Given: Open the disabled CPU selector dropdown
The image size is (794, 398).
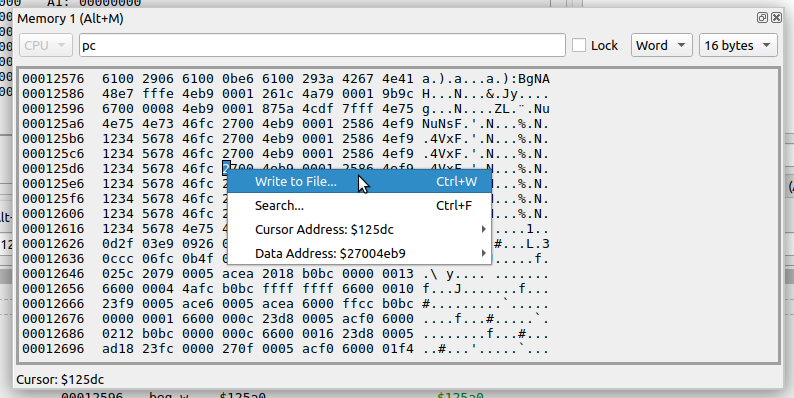Looking at the screenshot, I should click(46, 45).
